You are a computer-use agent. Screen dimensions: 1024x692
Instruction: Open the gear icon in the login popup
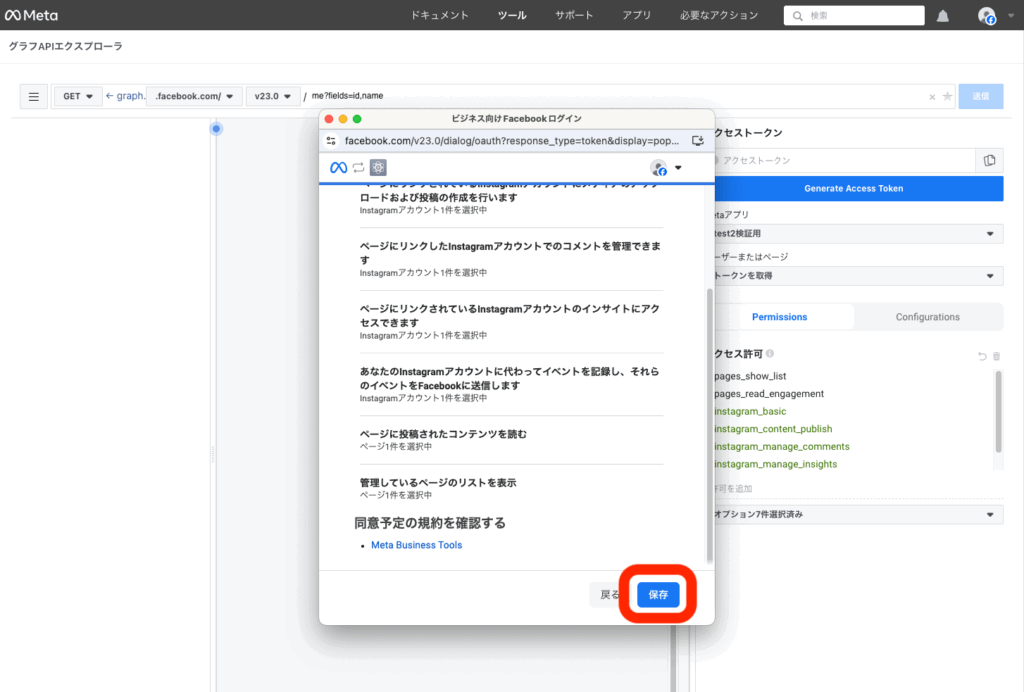click(378, 168)
